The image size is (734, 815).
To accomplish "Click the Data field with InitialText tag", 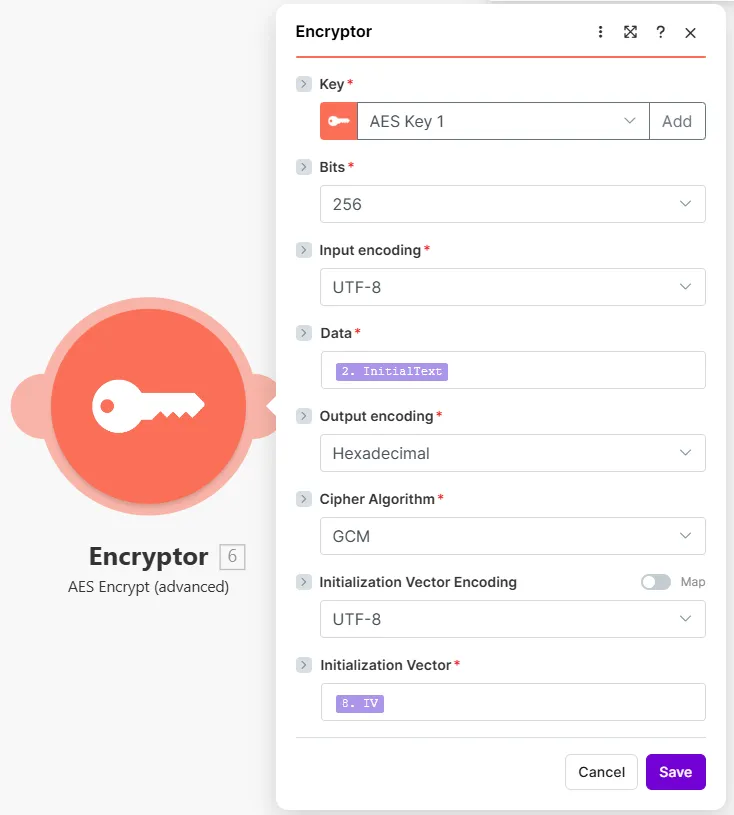I will (x=513, y=370).
